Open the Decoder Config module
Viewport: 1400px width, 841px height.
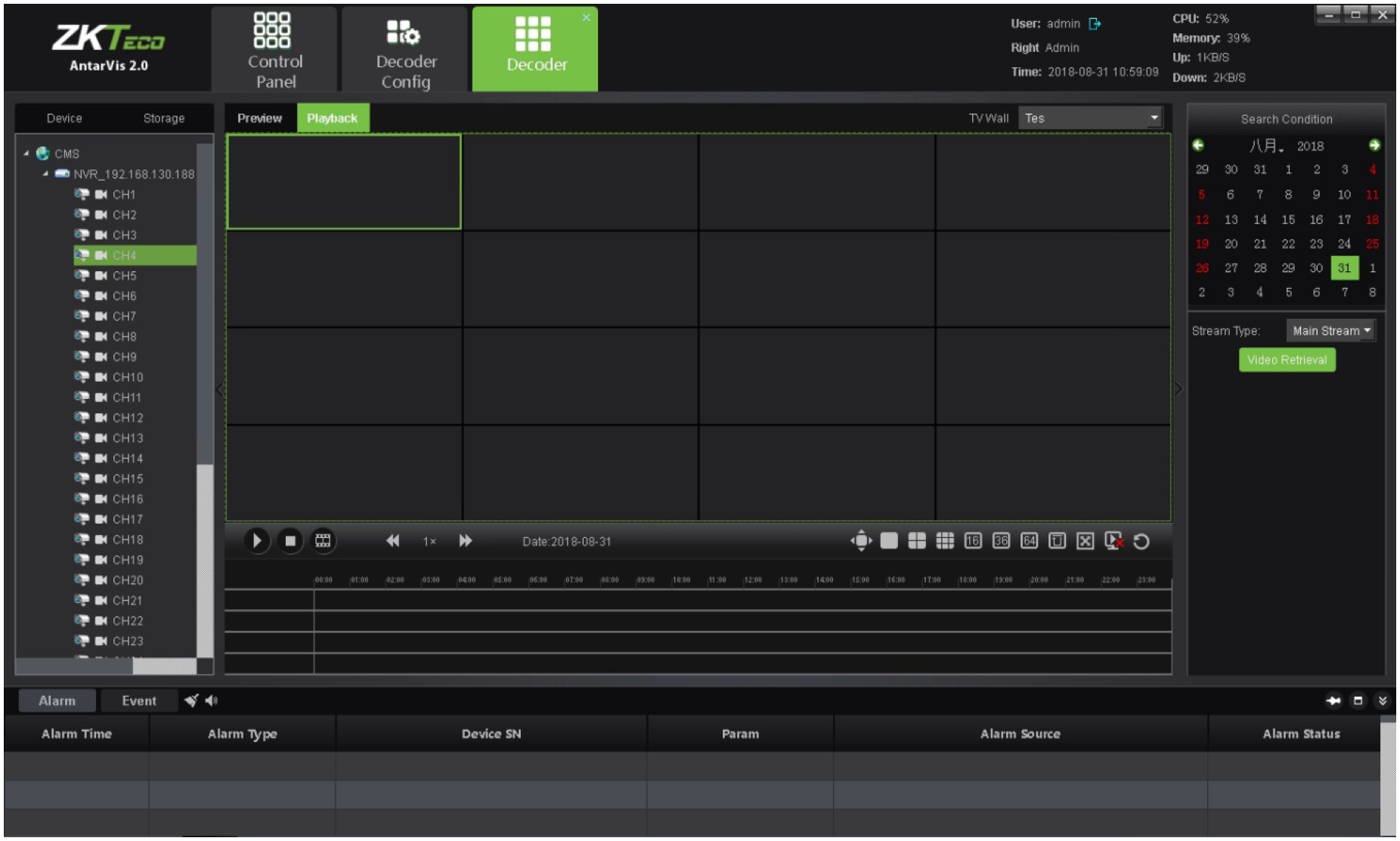[406, 50]
